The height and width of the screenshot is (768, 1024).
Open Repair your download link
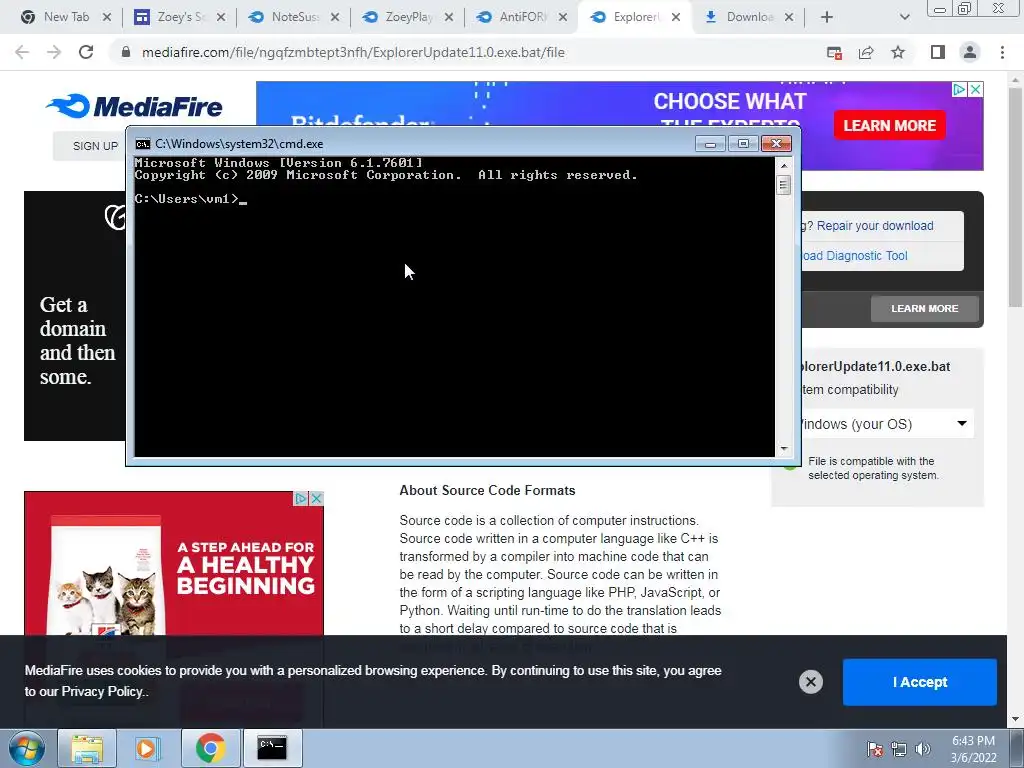pos(874,226)
